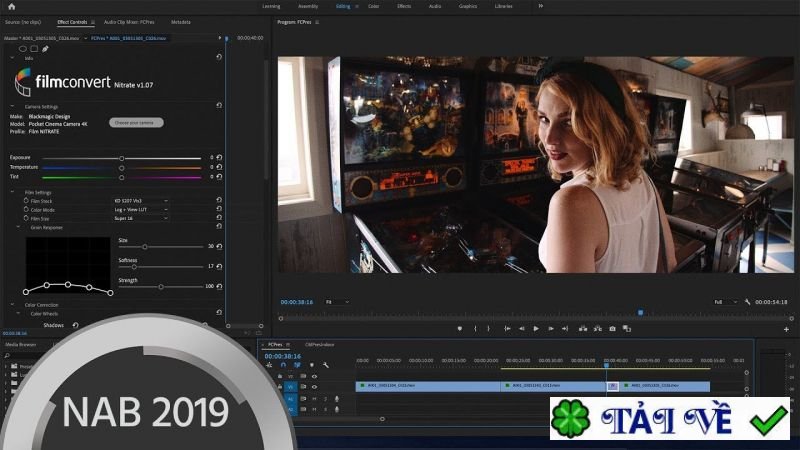Open Program monitor wrench settings
This screenshot has width=800, height=450.
point(747,302)
